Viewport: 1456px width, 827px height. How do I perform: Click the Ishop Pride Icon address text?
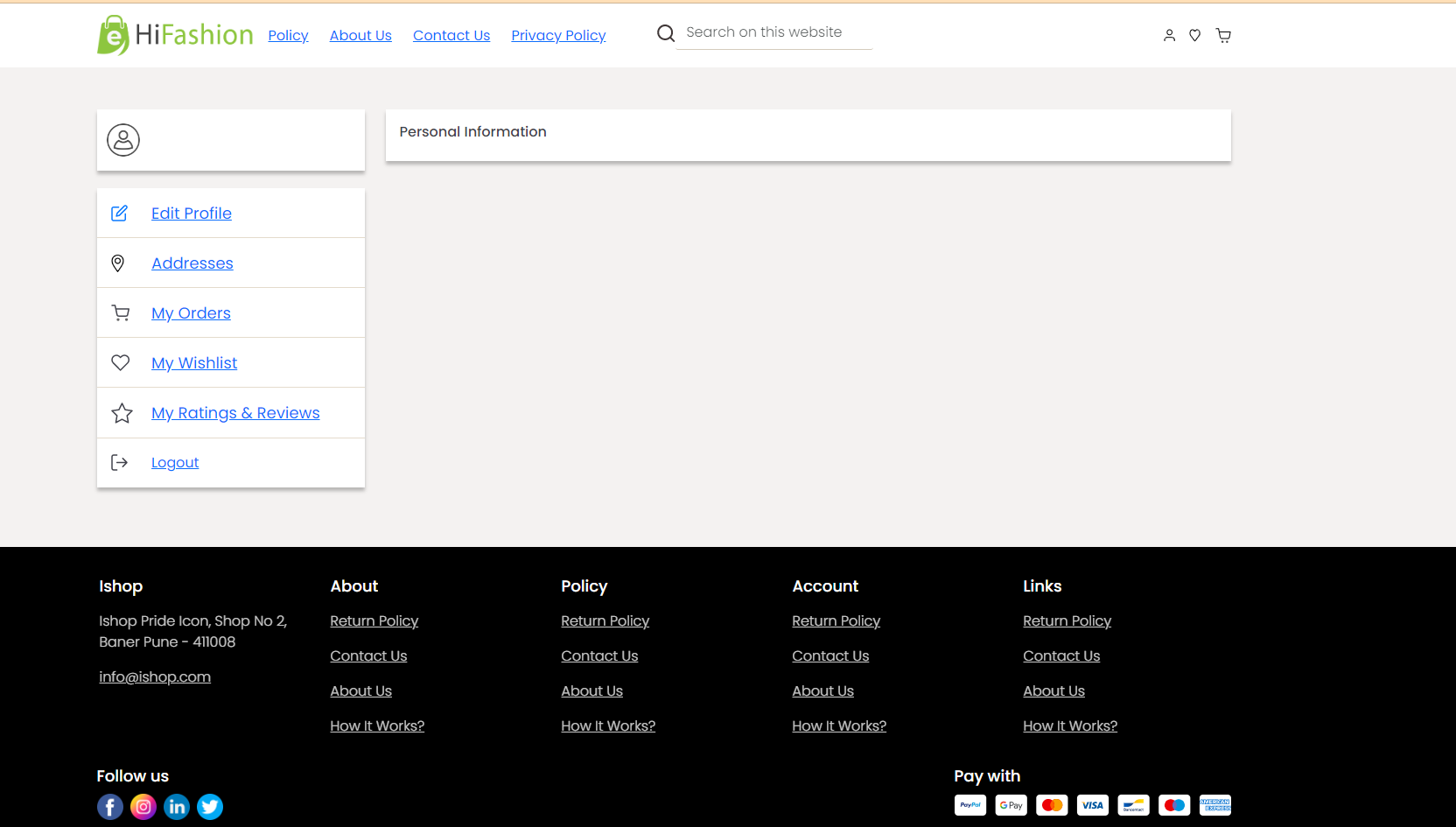click(x=192, y=631)
